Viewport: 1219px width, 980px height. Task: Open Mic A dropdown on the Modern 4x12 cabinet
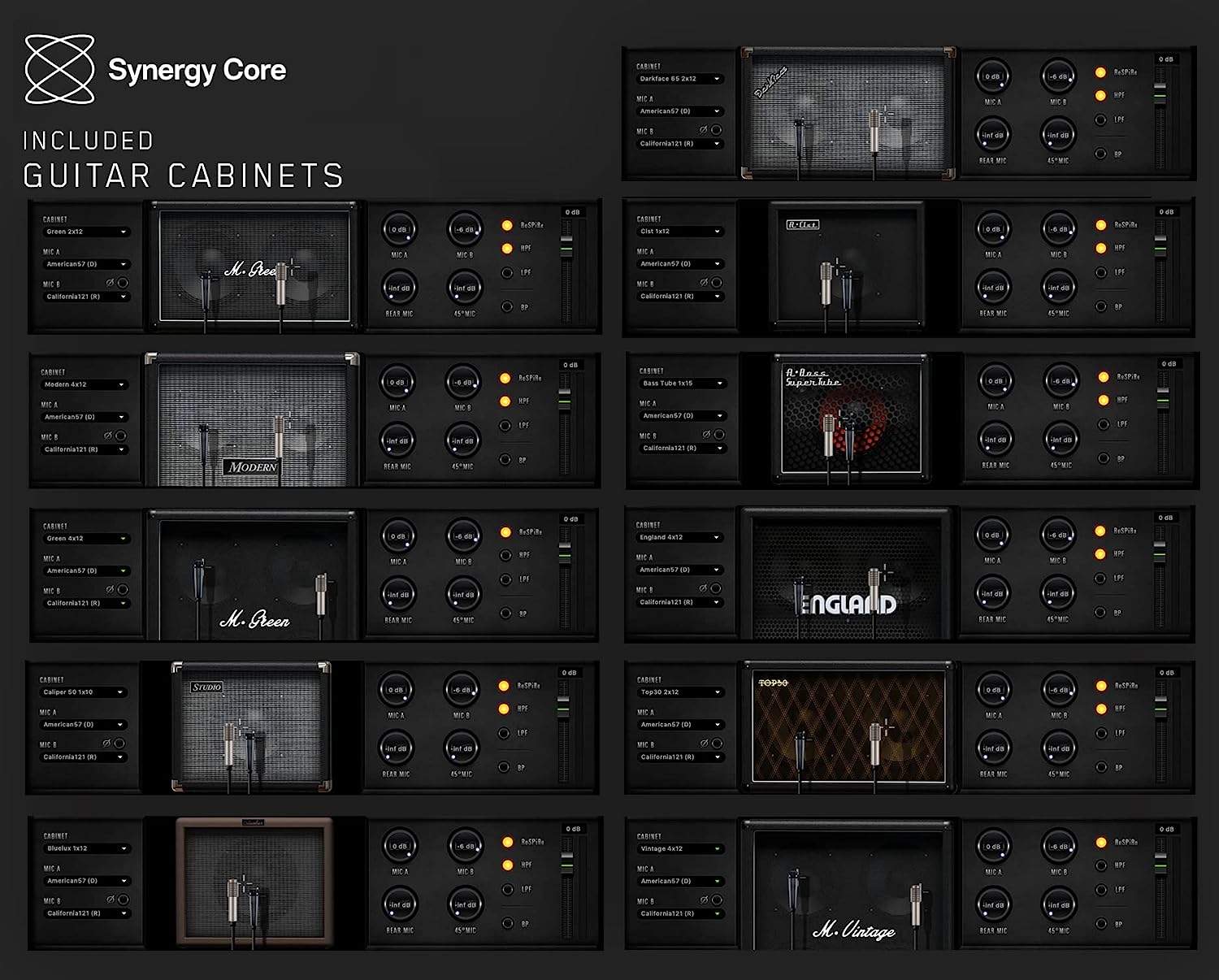85,417
